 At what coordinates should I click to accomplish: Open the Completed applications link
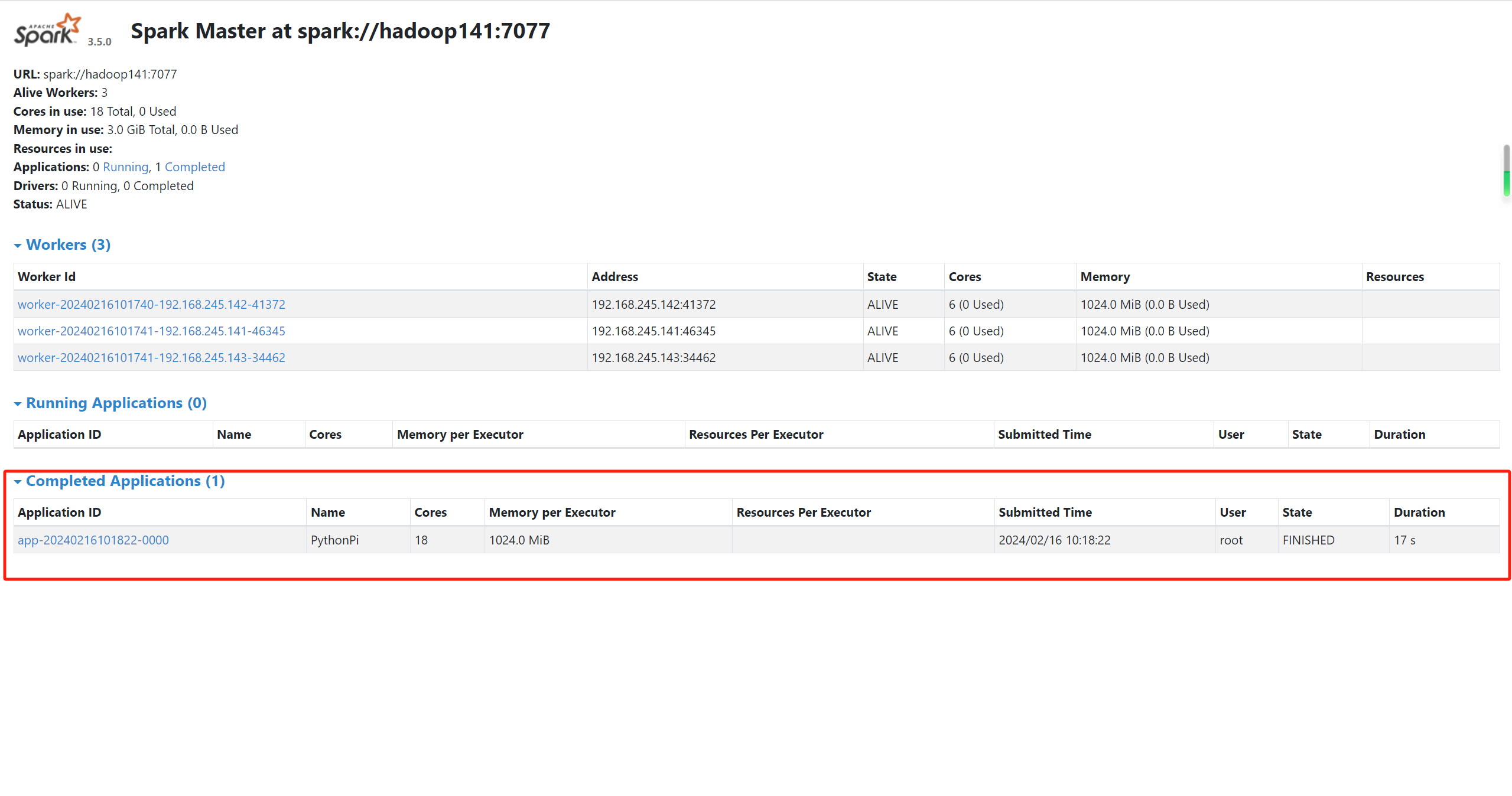[194, 167]
